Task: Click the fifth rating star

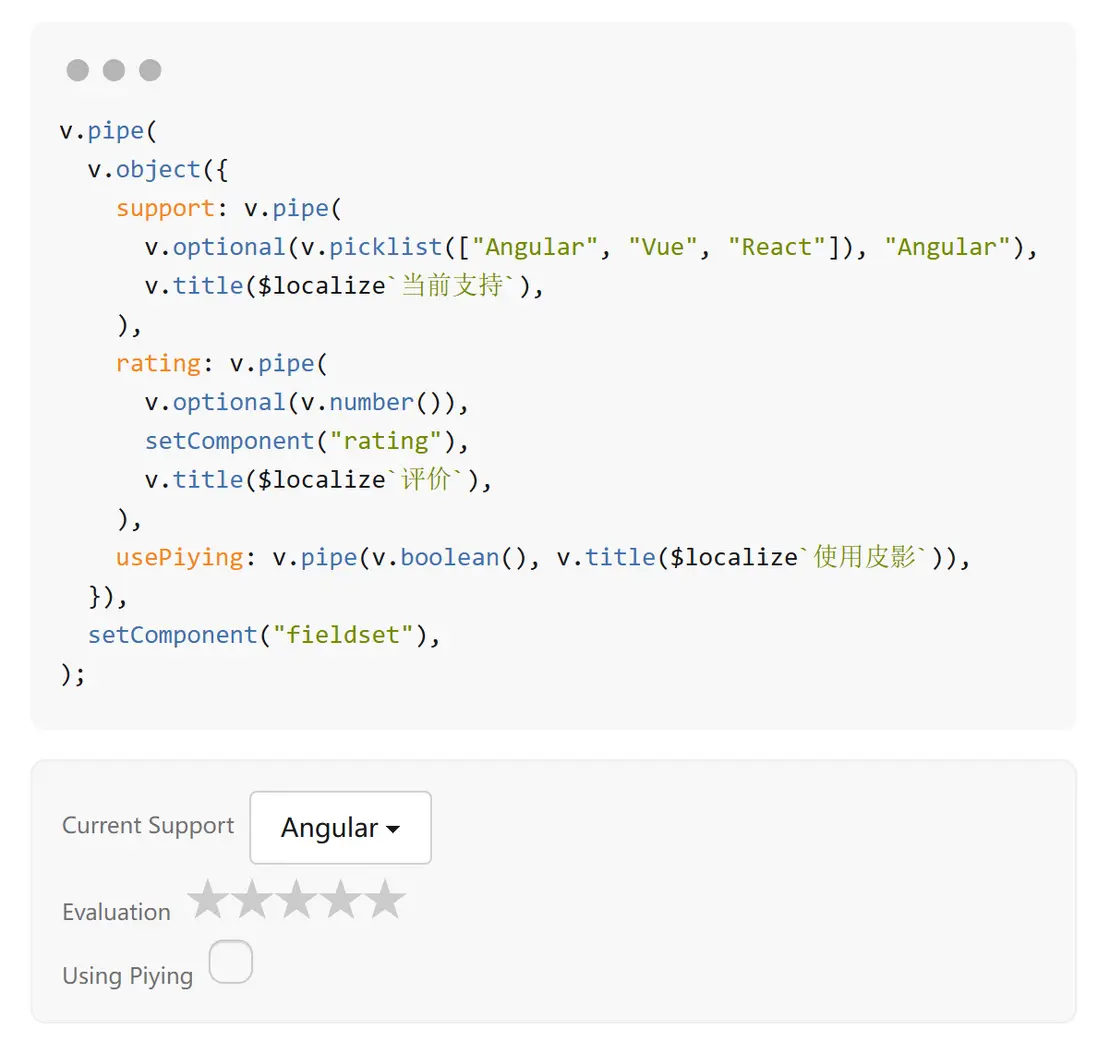Action: coord(384,900)
